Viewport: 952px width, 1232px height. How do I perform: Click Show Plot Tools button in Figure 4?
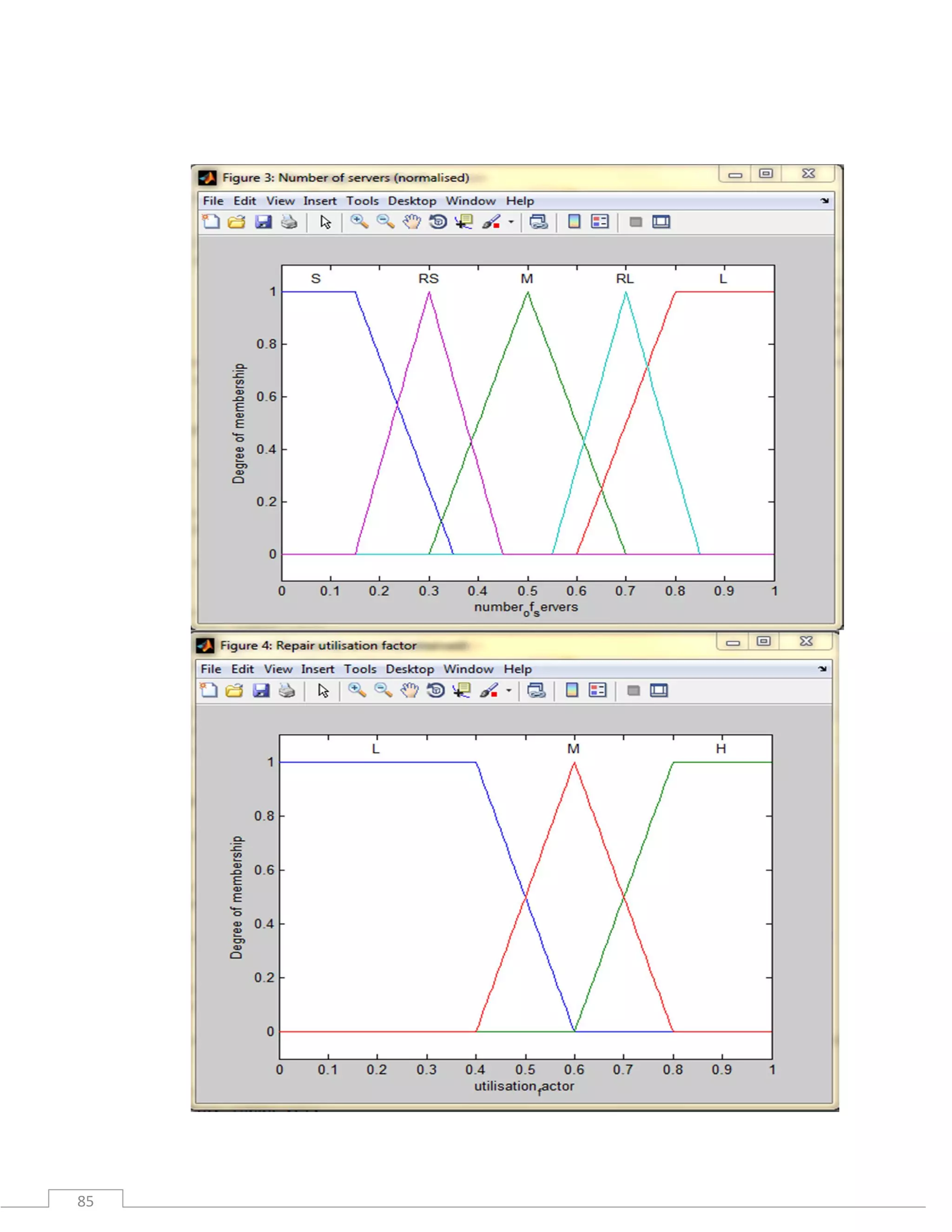(659, 690)
